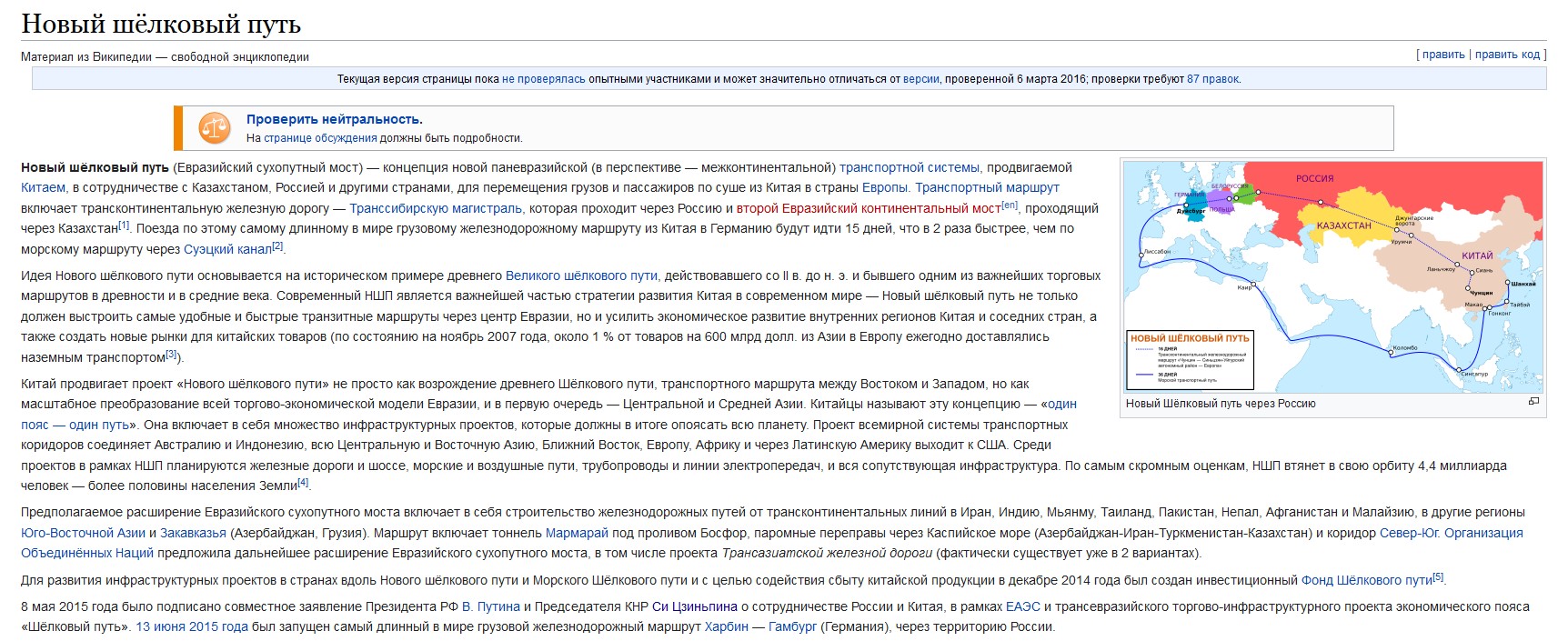Open the 'Фонд Шёлкового пути' link

(x=1366, y=580)
